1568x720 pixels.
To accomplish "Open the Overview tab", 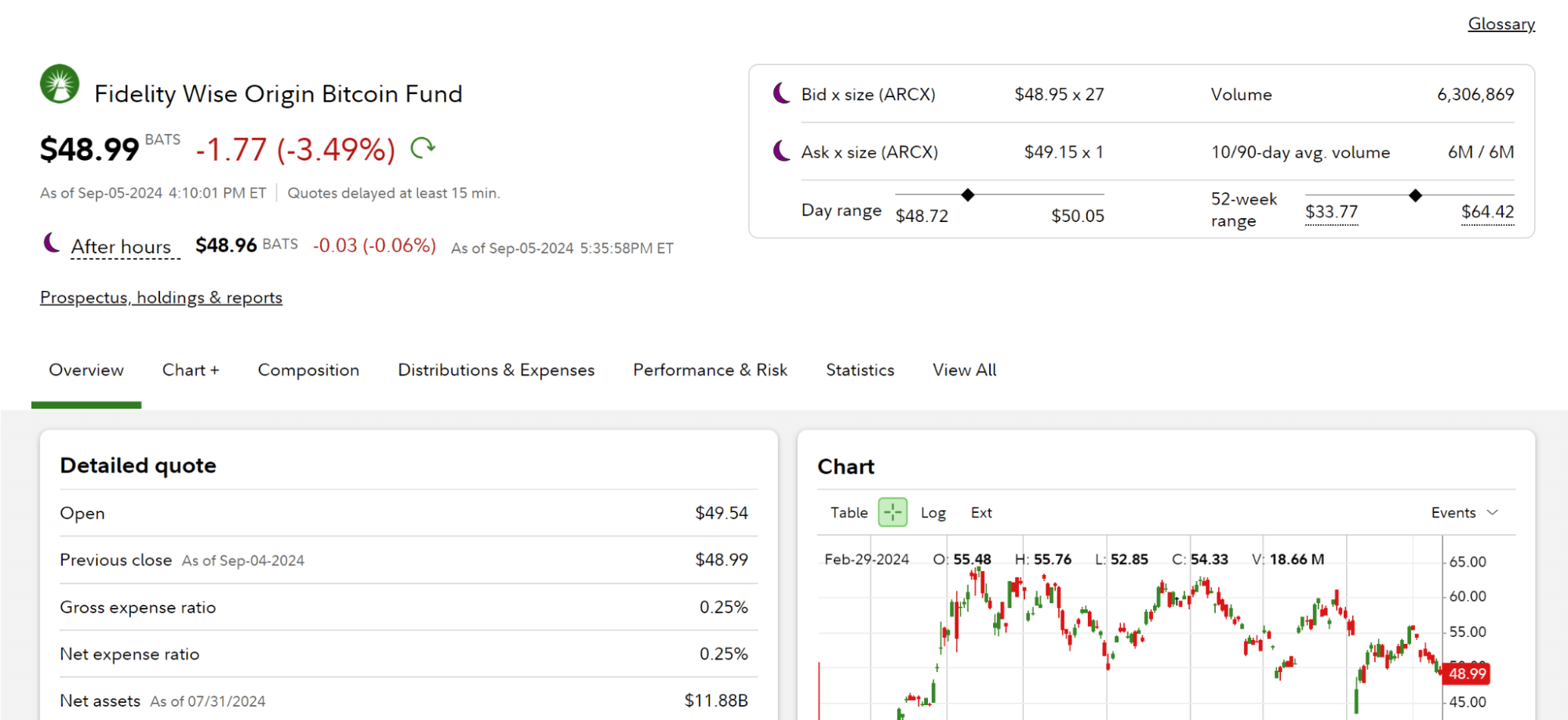I will pyautogui.click(x=86, y=370).
